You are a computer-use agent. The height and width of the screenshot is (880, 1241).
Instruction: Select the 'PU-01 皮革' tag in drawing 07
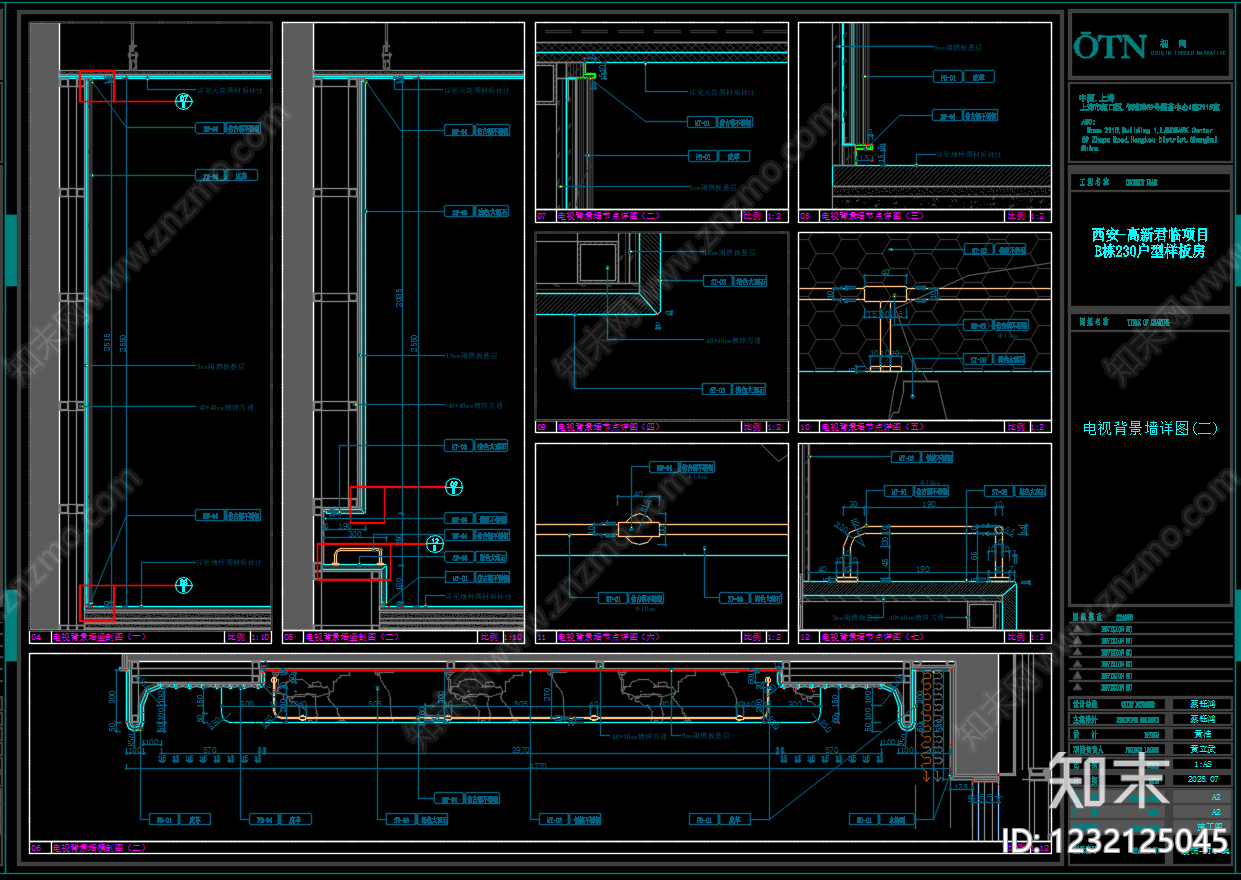pos(719,156)
